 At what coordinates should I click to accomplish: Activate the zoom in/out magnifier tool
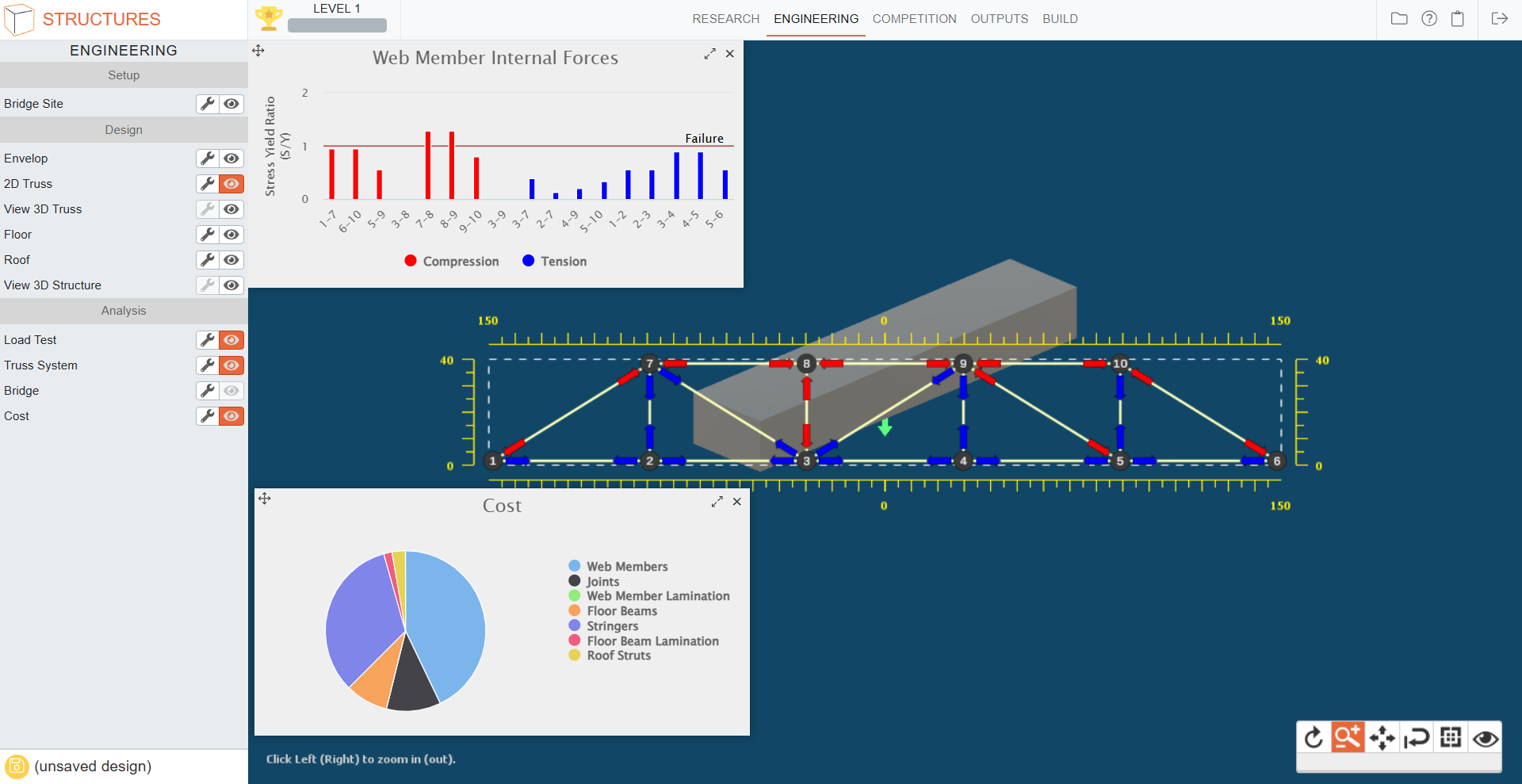(x=1348, y=738)
